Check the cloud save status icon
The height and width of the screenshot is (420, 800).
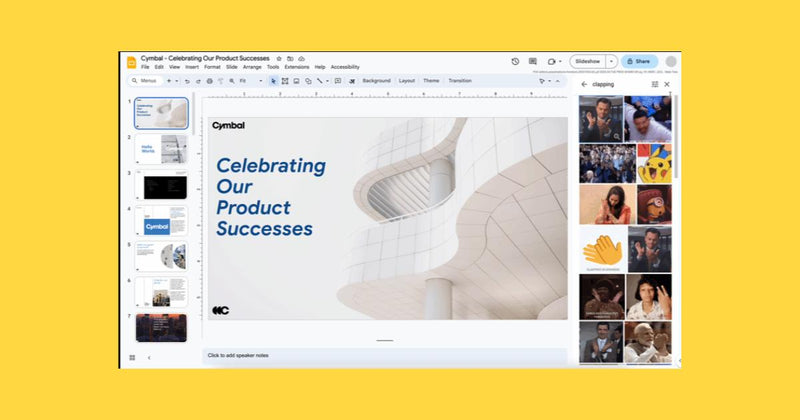pos(302,59)
